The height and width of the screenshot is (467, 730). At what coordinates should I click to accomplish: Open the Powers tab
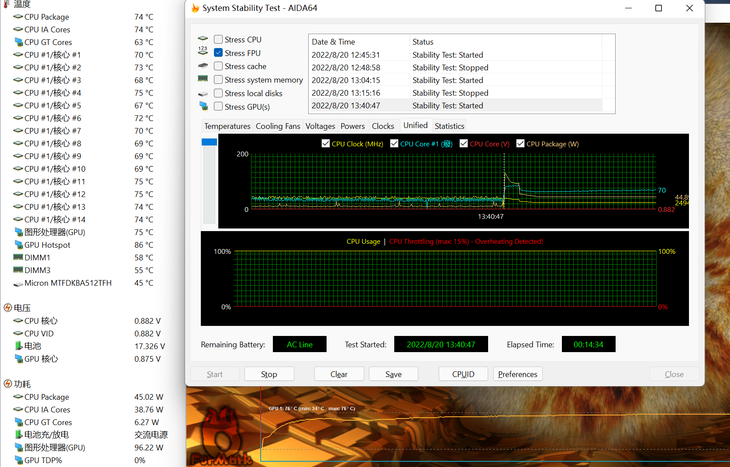tap(352, 126)
